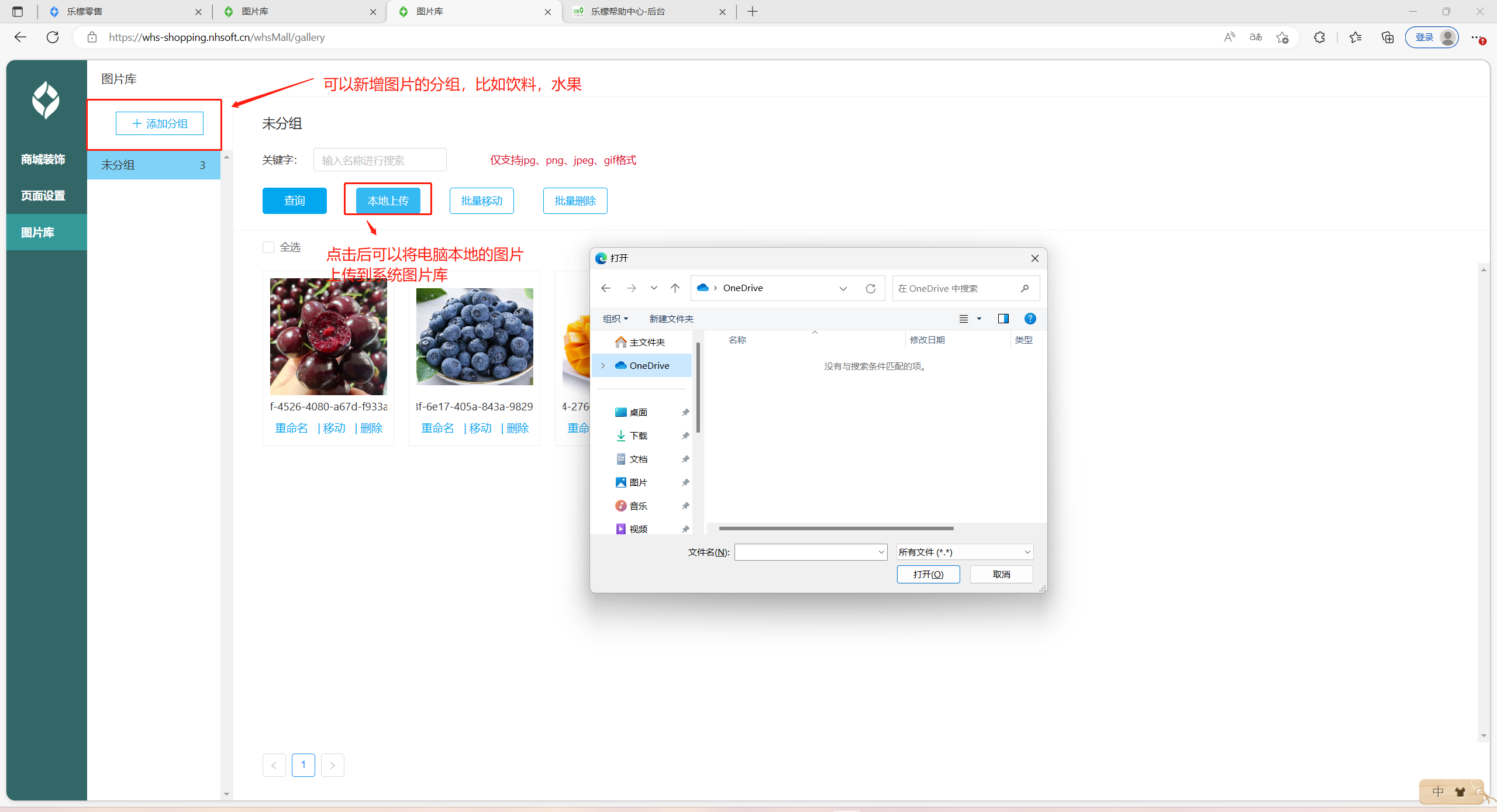
Task: Move the cherry image to group
Action: 334,428
